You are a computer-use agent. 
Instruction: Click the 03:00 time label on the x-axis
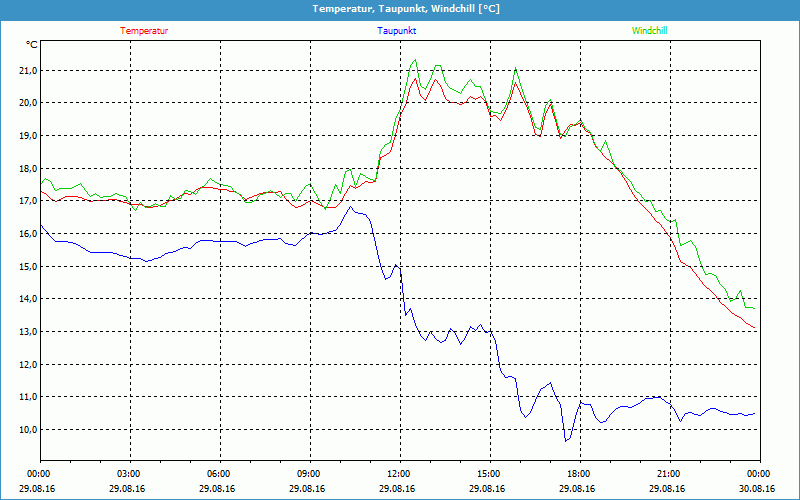coord(129,474)
